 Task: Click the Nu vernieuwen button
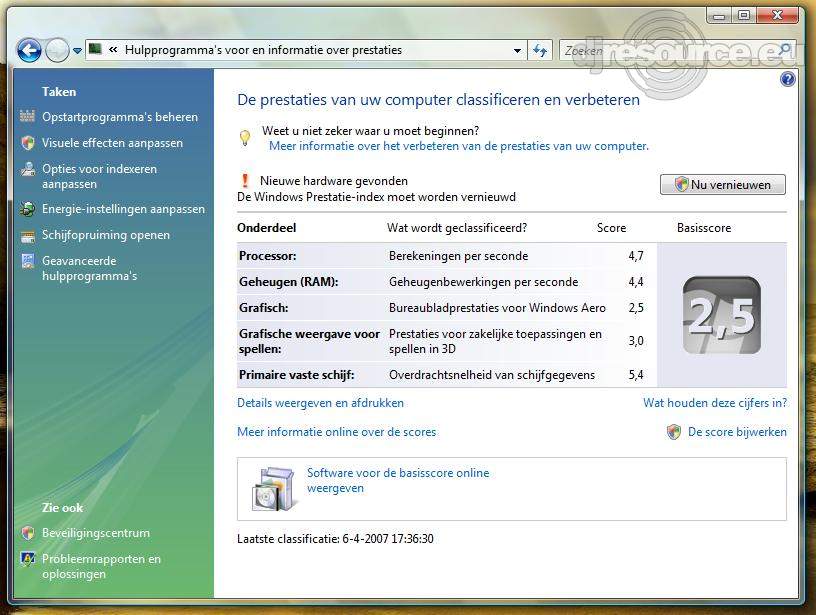(x=722, y=184)
